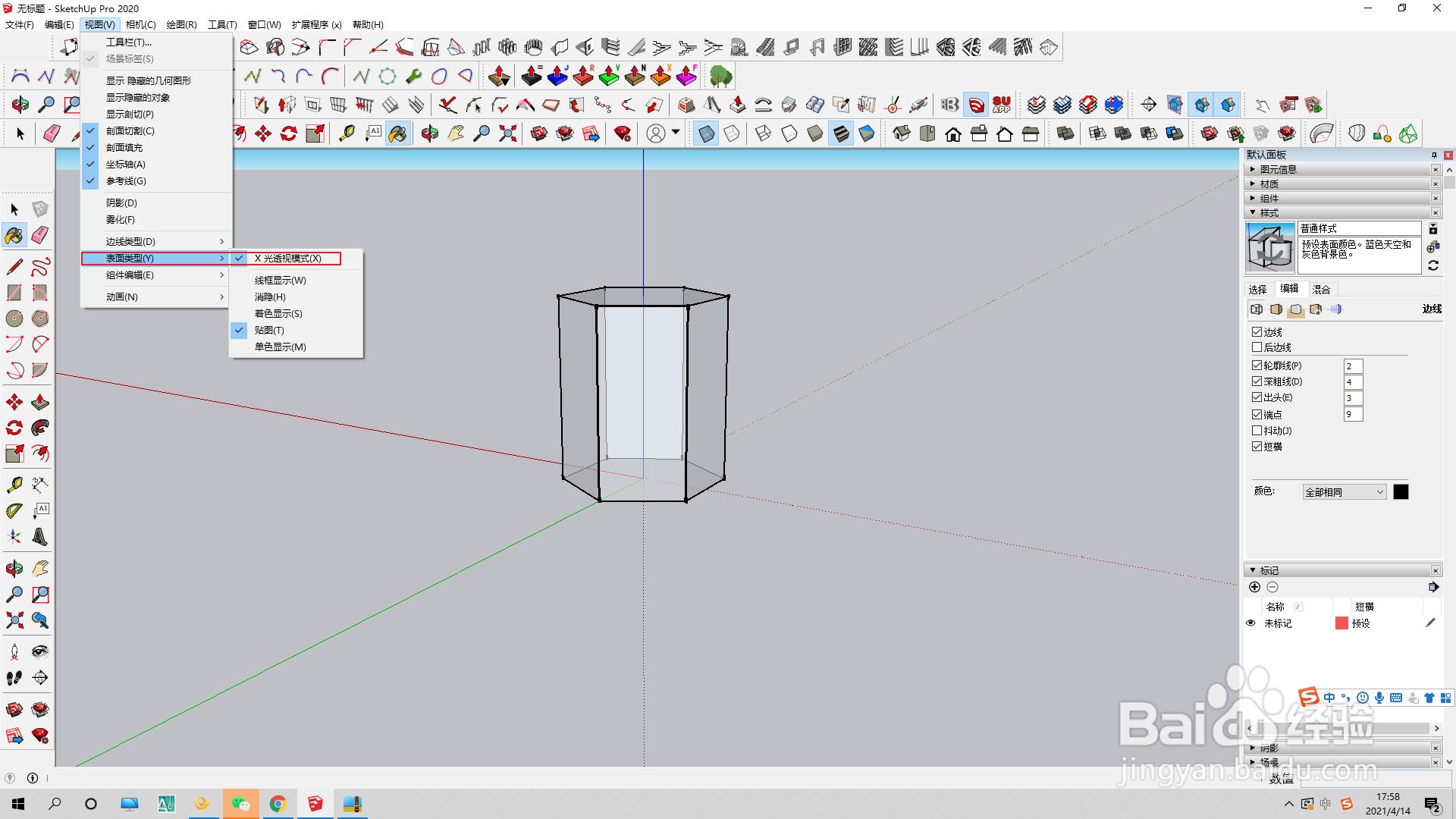Select the Zoom Extents tool in left toolbar
The height and width of the screenshot is (819, 1456).
pyautogui.click(x=14, y=620)
